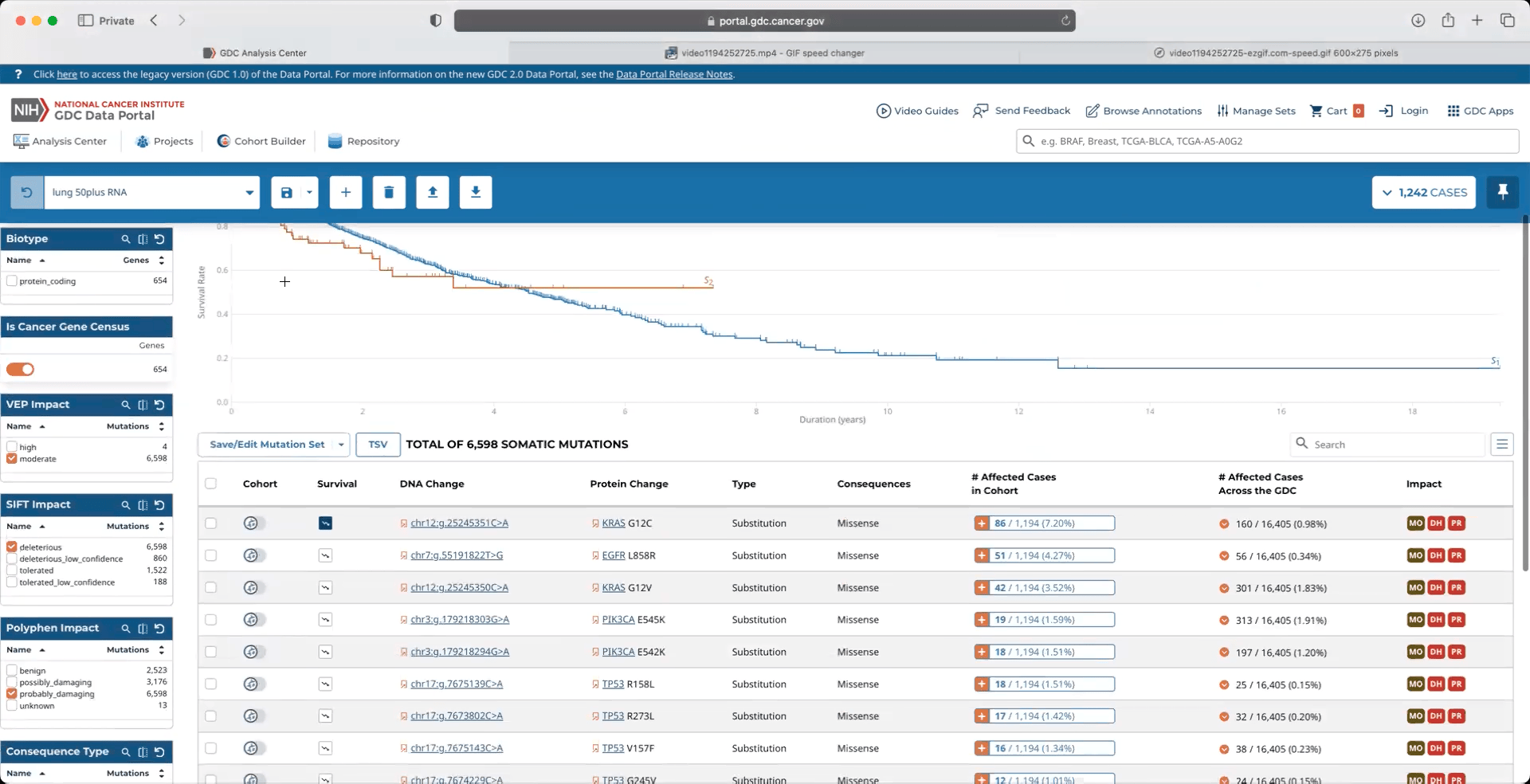The width and height of the screenshot is (1530, 784).
Task: Check the protein_coding biotype checkbox
Action: click(12, 281)
